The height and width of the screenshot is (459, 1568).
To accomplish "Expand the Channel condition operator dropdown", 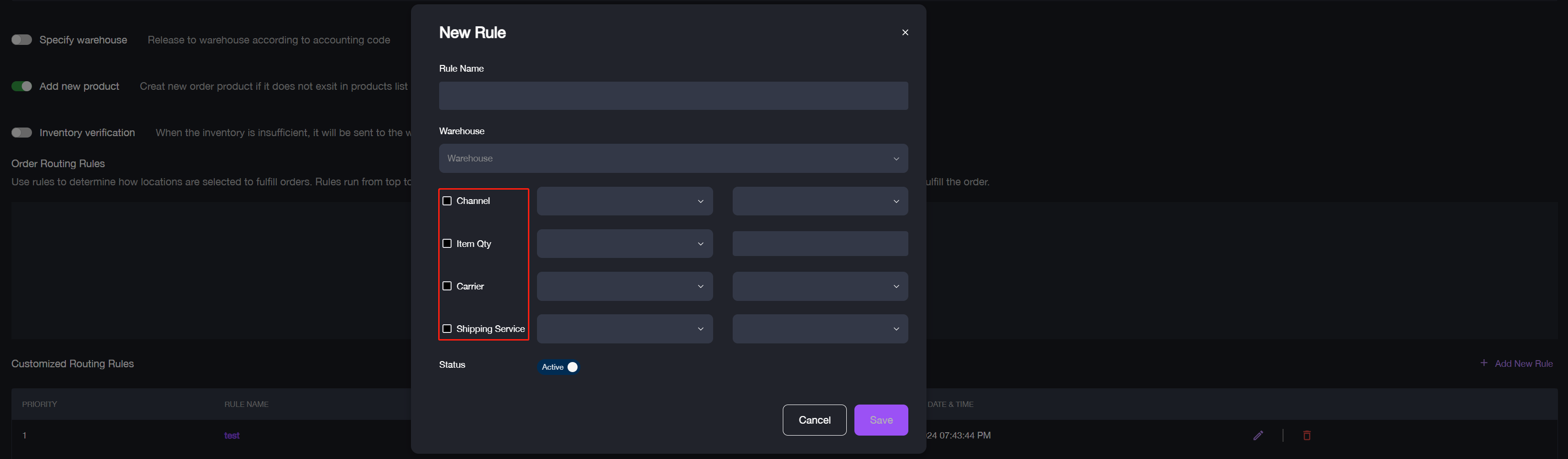I will click(624, 201).
